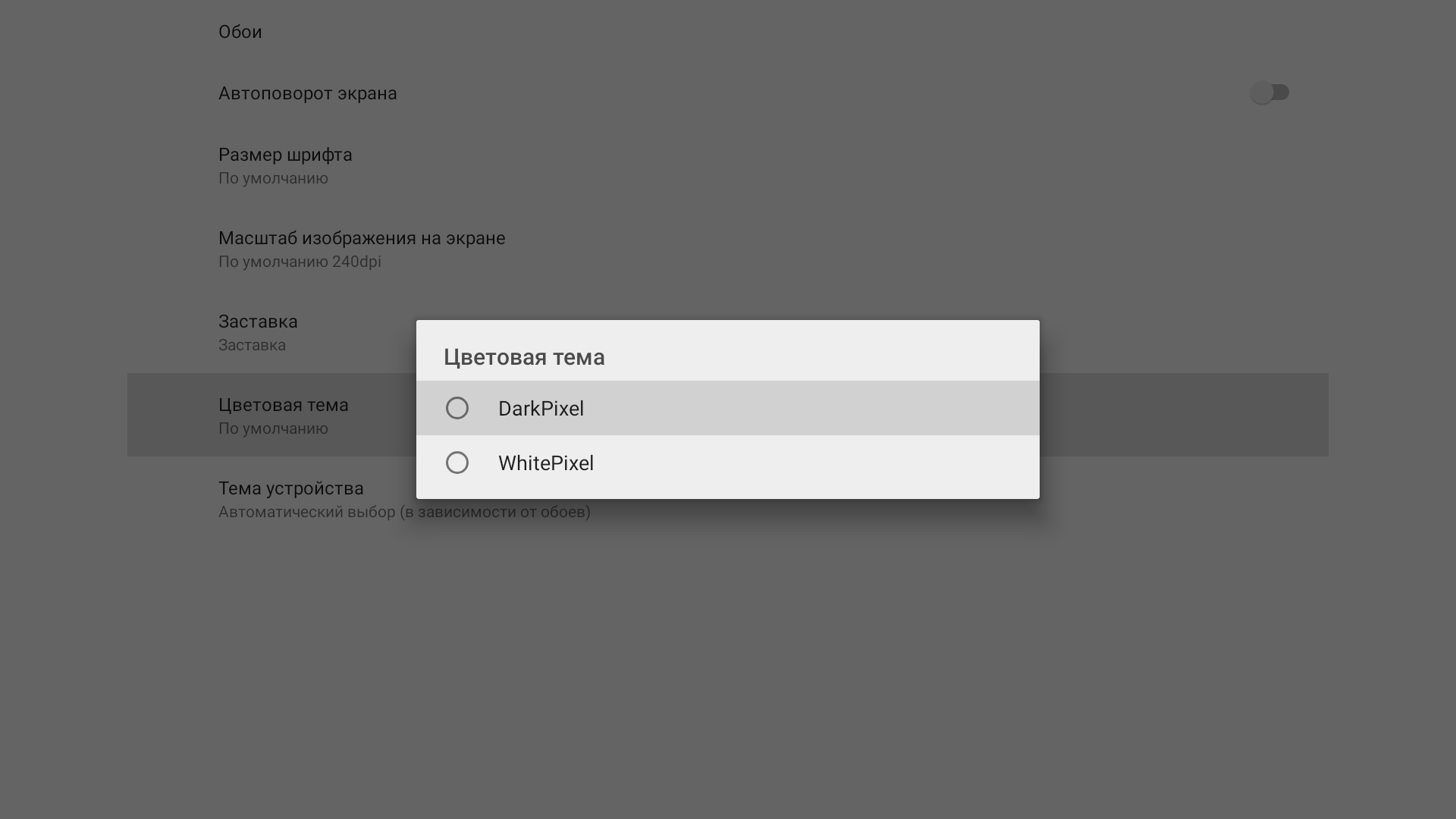Click the Автоповорот экрана label text
This screenshot has height=819, width=1456.
tap(307, 93)
